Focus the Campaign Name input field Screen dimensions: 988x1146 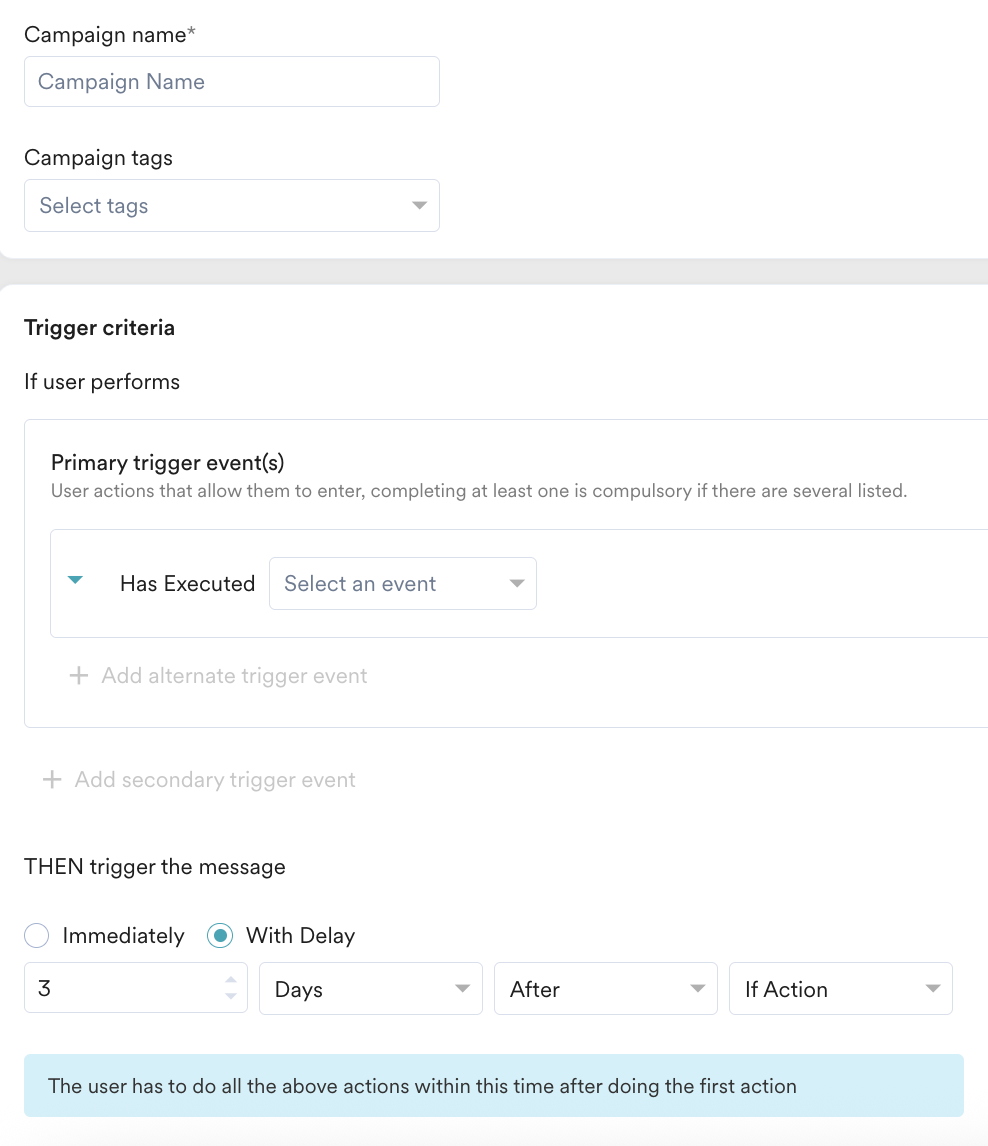232,82
